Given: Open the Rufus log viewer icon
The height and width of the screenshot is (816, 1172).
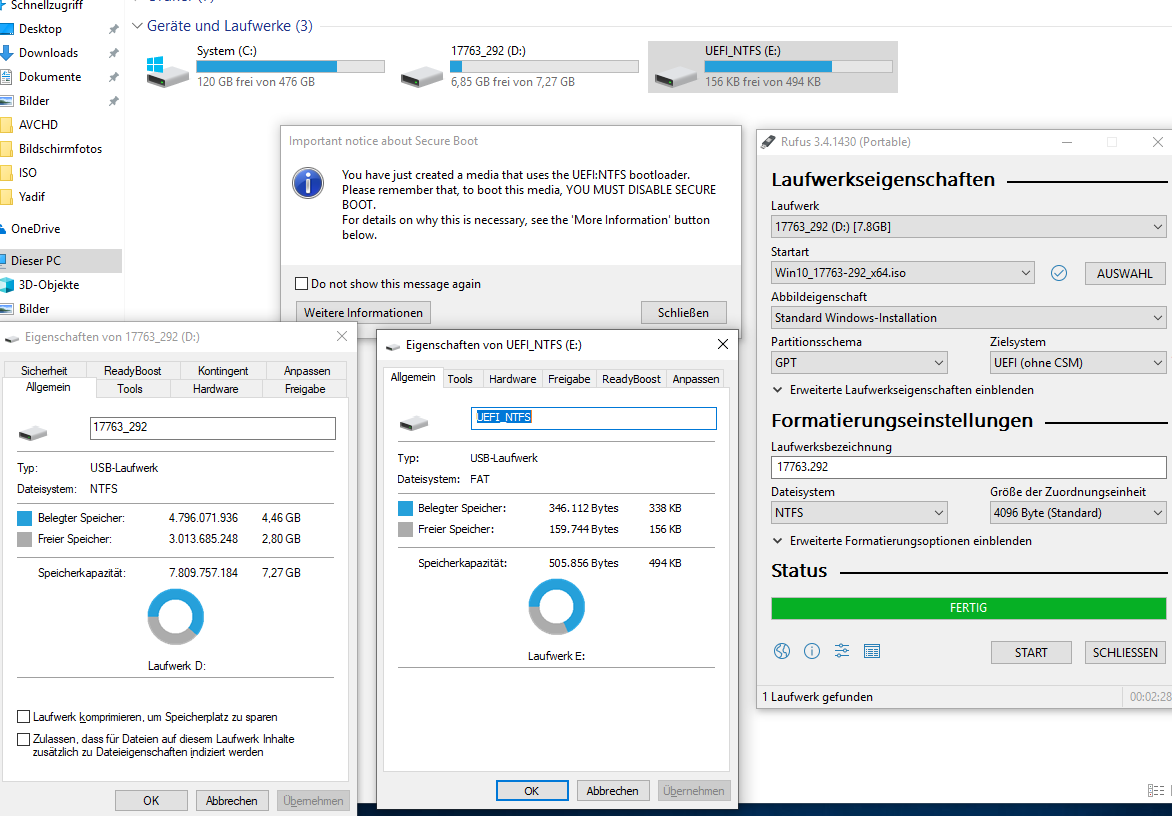Looking at the screenshot, I should point(871,650).
